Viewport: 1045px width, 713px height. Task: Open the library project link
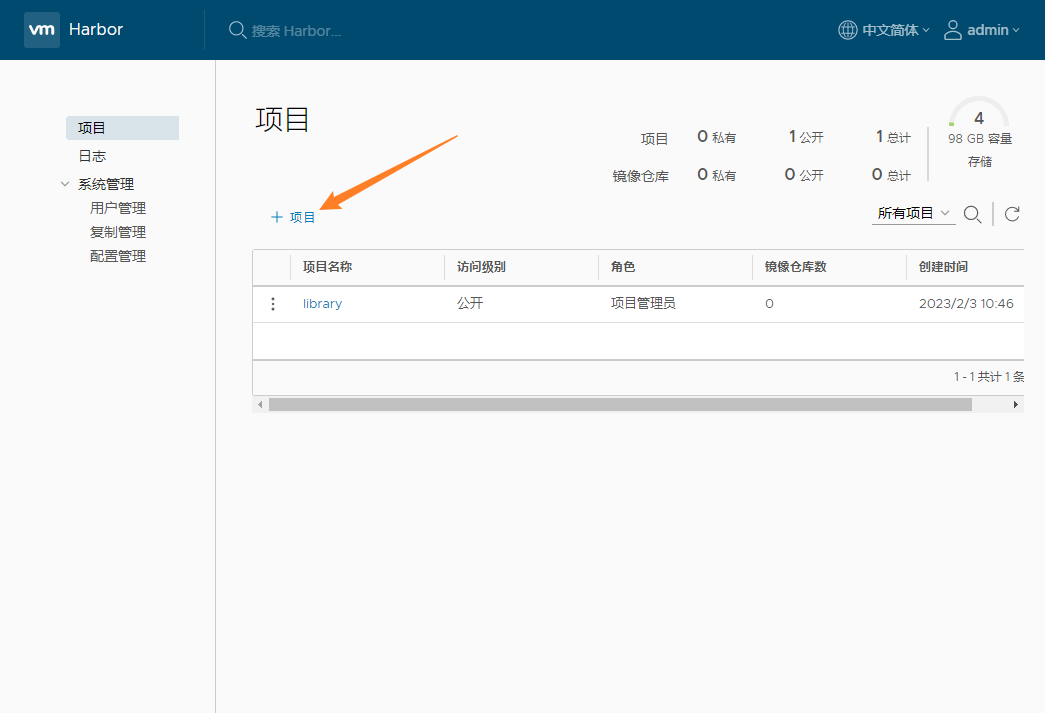[322, 304]
